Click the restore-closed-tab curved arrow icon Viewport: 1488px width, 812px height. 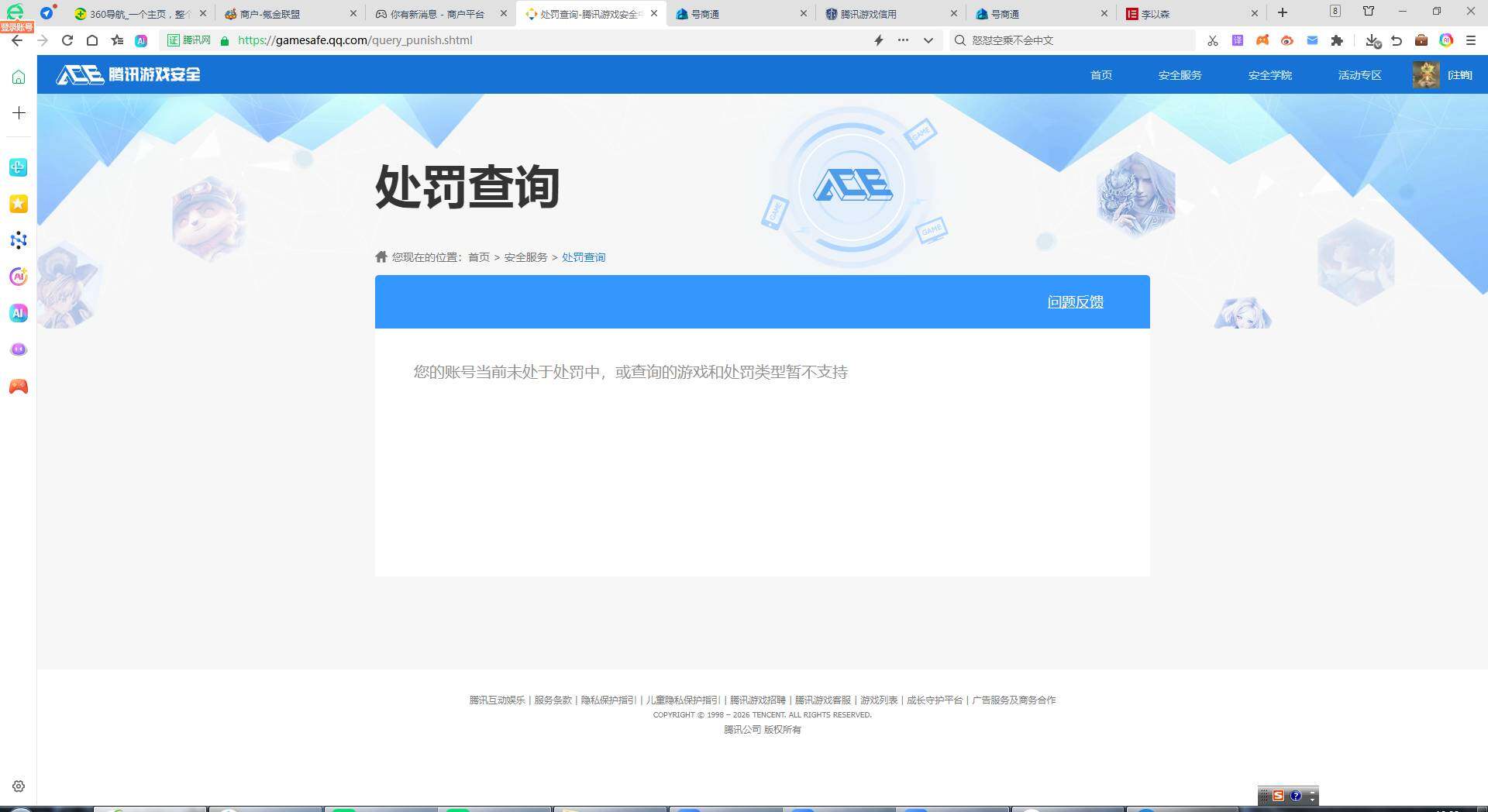click(x=1397, y=40)
